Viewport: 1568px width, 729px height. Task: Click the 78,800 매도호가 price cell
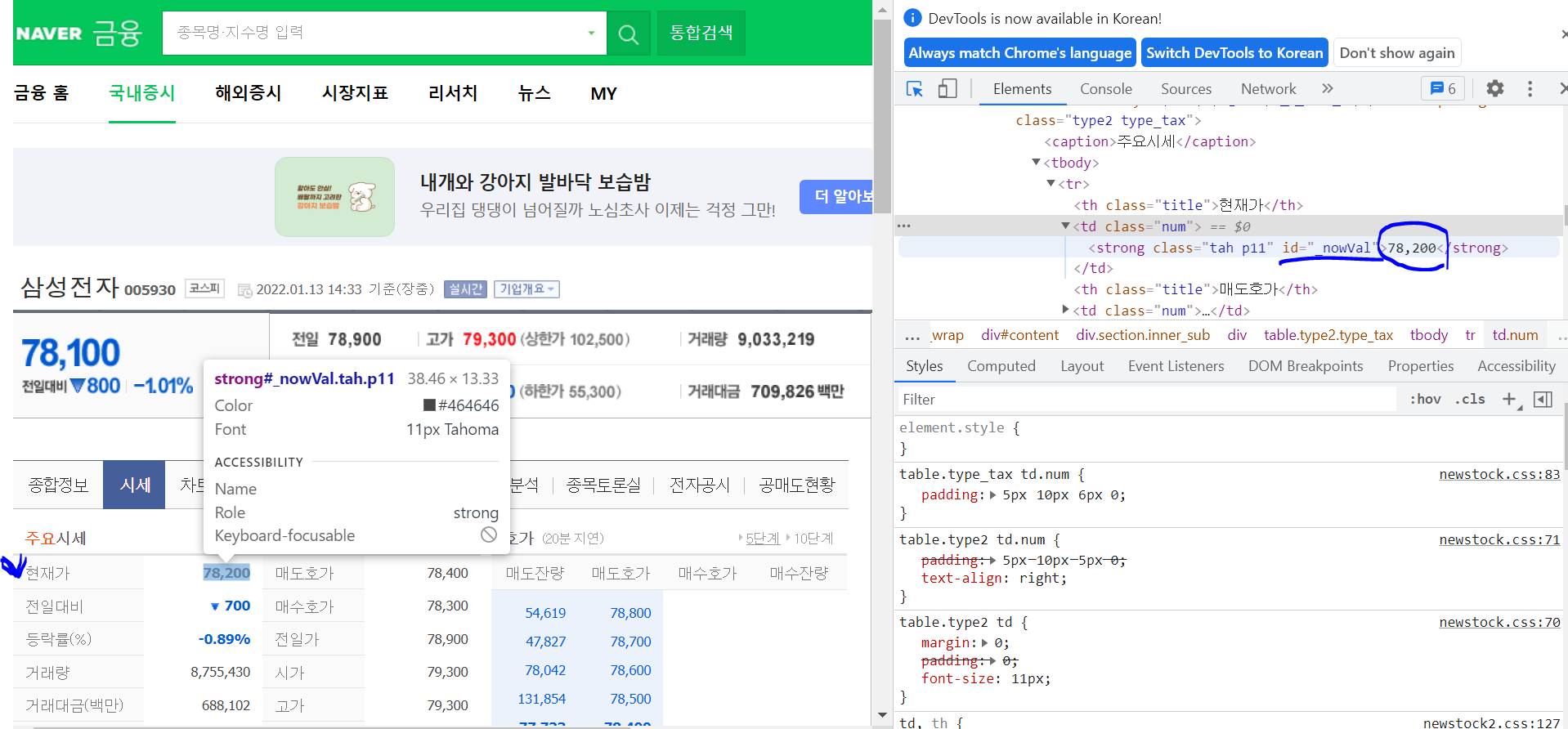pyautogui.click(x=630, y=613)
